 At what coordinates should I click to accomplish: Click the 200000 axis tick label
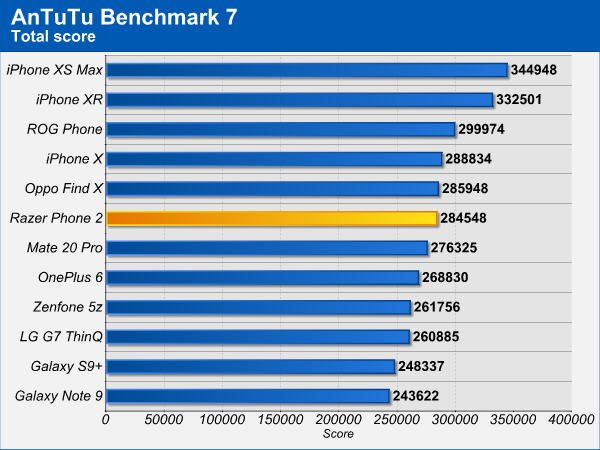coord(339,419)
